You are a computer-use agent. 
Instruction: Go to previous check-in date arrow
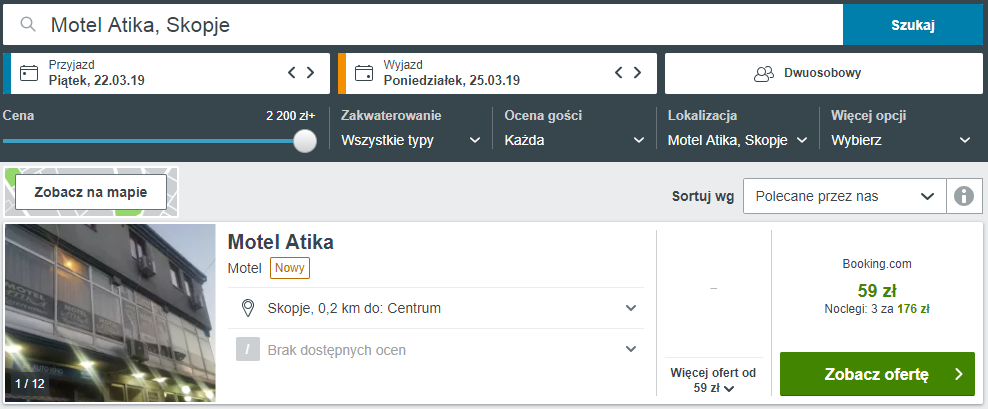[x=292, y=72]
